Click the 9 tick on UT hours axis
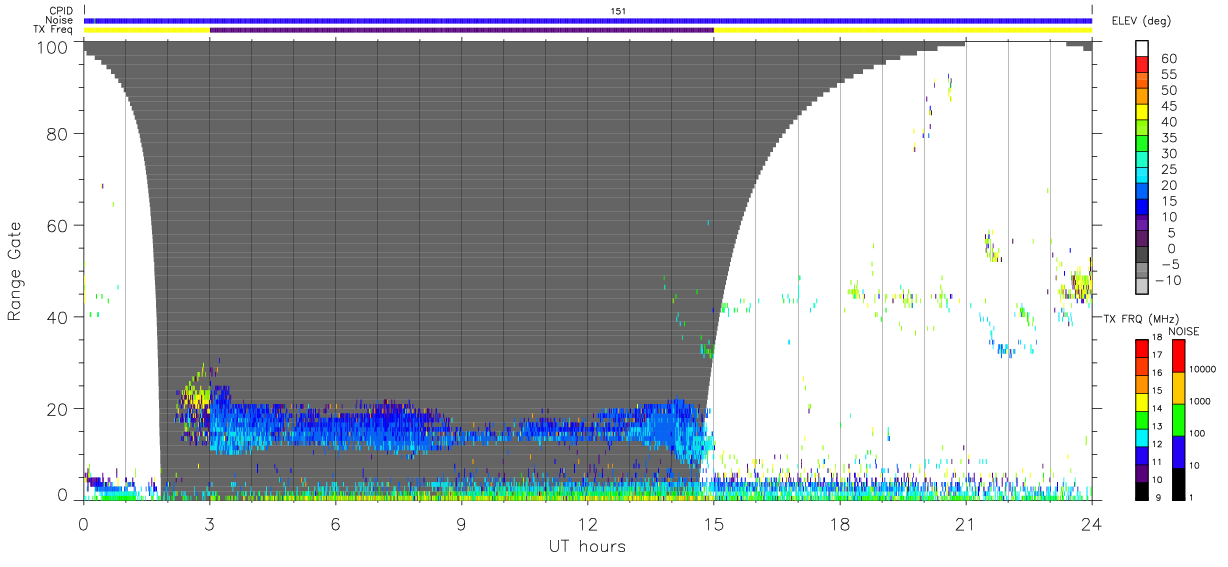This screenshot has height=567, width=1228. point(462,523)
